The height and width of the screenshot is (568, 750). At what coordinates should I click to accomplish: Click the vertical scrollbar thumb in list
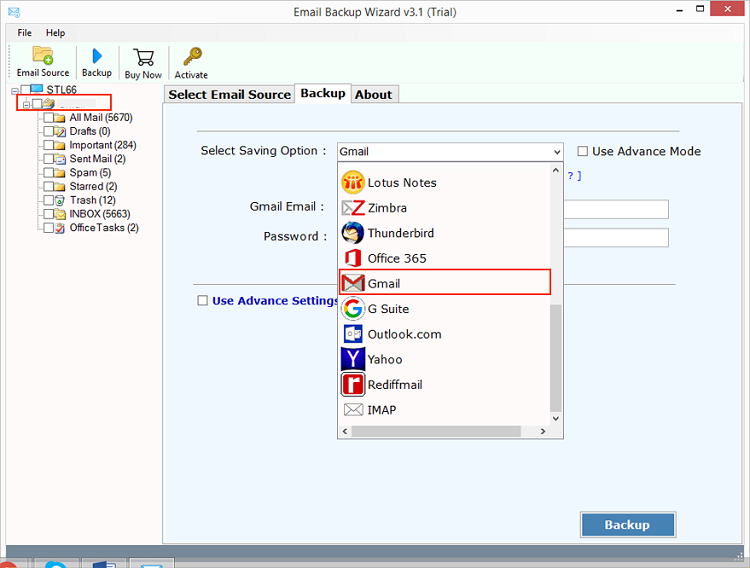tap(555, 358)
